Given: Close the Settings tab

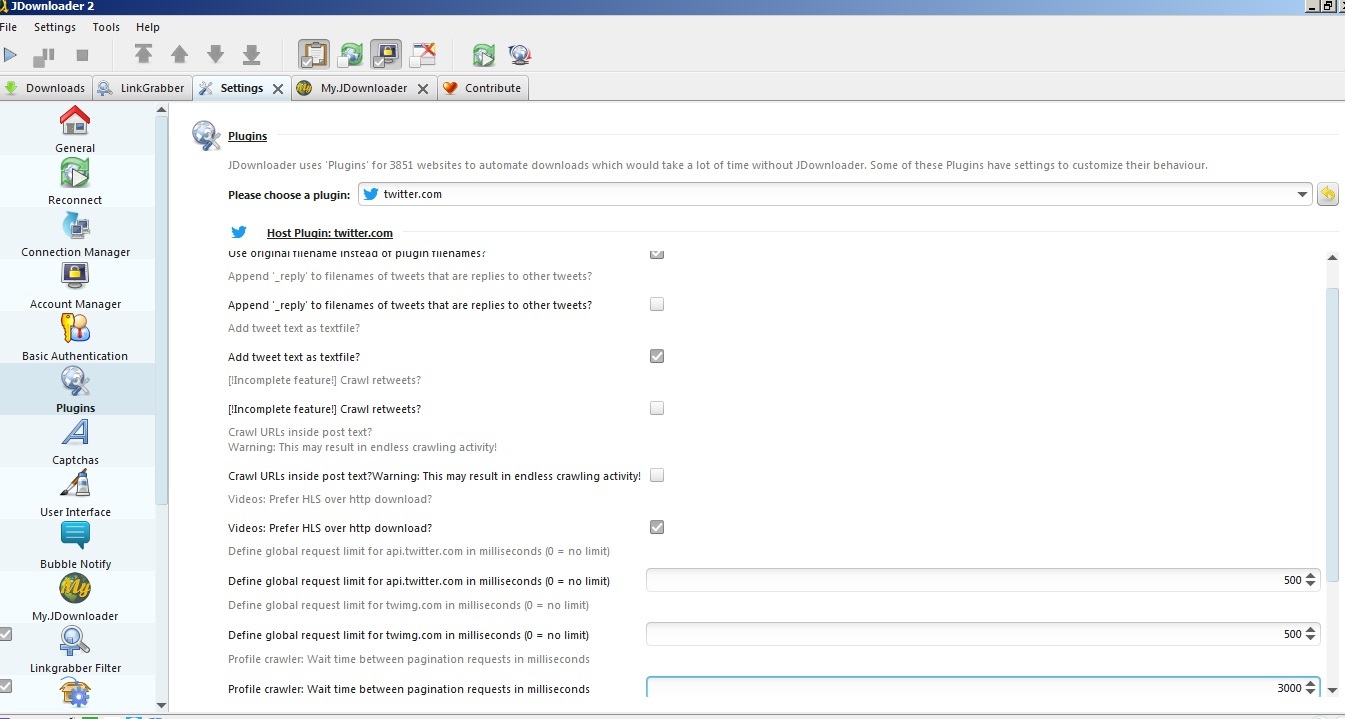Looking at the screenshot, I should (x=278, y=88).
